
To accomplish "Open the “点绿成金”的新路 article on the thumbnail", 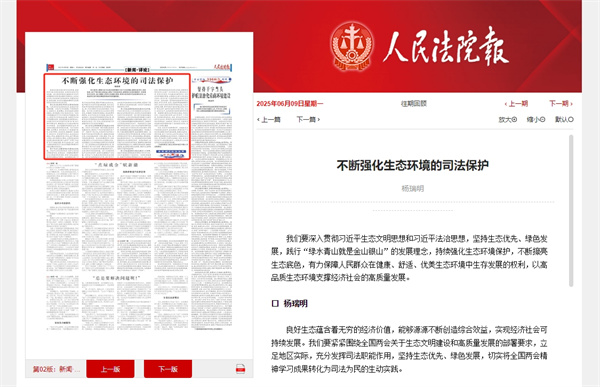I will coord(116,165).
